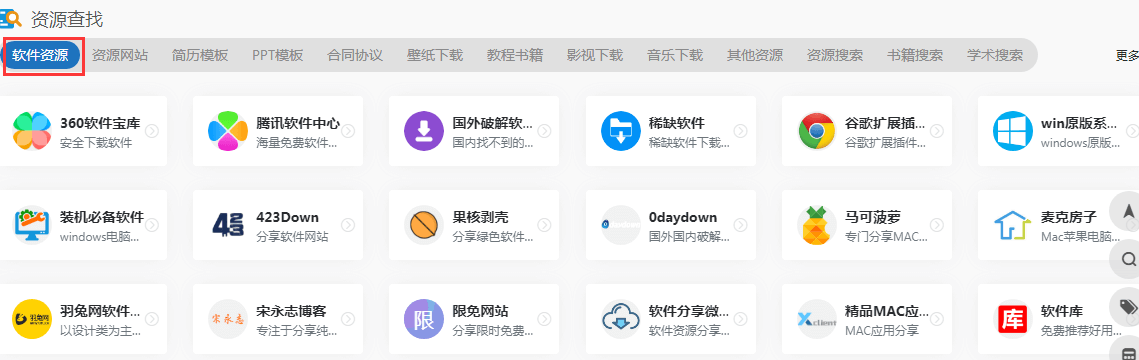Click the 资源查找 search logo icon
Image resolution: width=1139 pixels, height=360 pixels.
[x=11, y=18]
